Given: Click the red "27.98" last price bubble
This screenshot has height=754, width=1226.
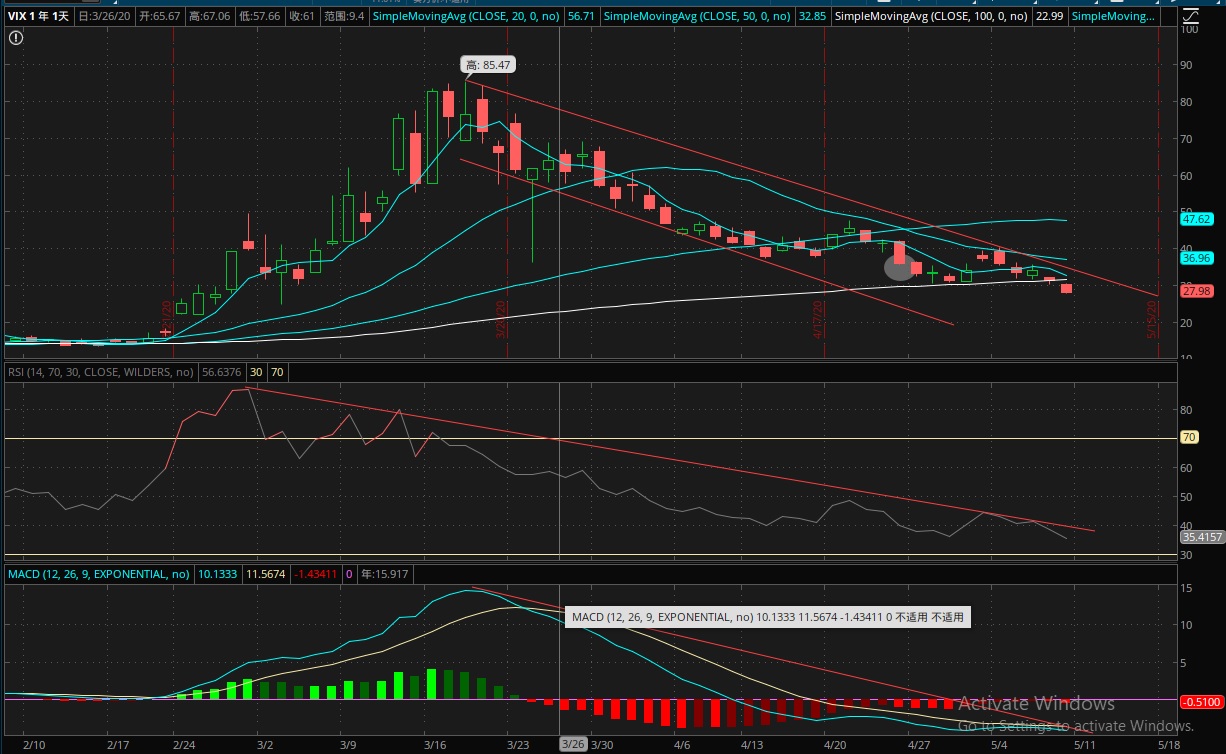Looking at the screenshot, I should [x=1196, y=290].
